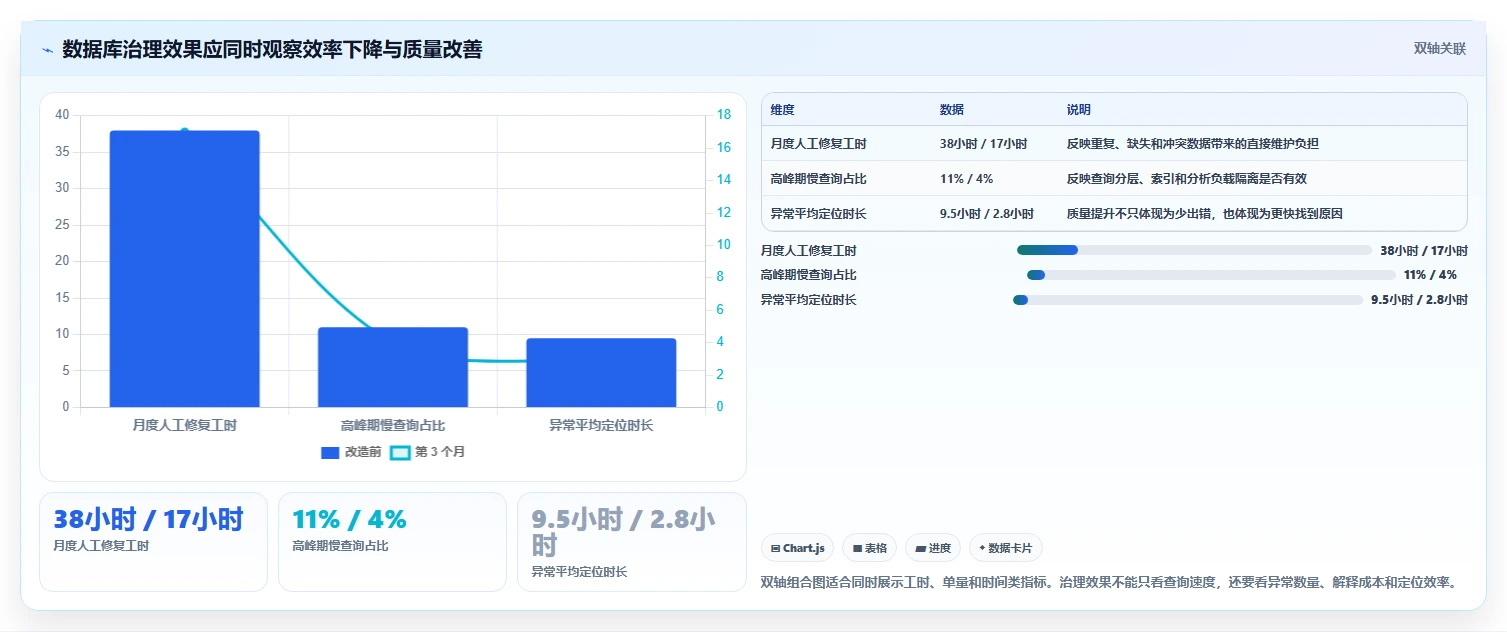Click the 月度人工修复工时 x-axis label
The width and height of the screenshot is (1507, 632).
185,425
